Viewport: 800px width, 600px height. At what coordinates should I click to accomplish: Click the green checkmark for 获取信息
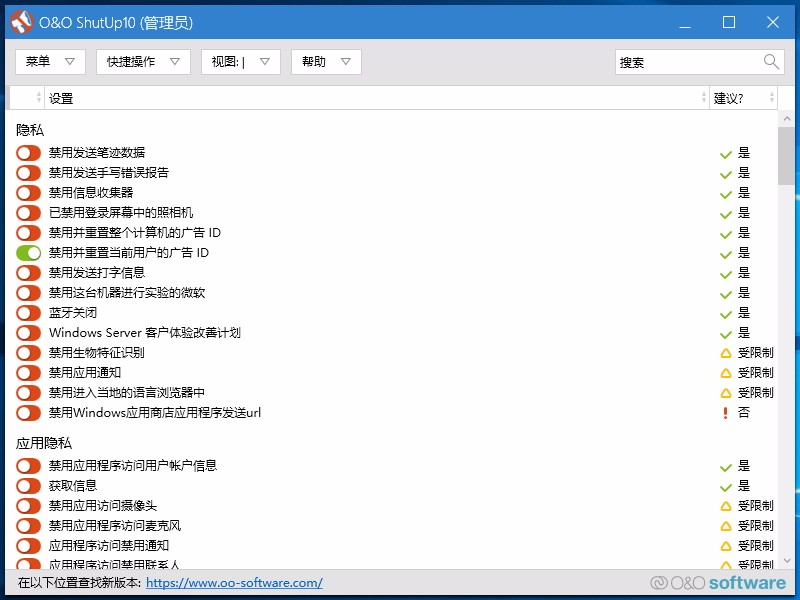726,487
